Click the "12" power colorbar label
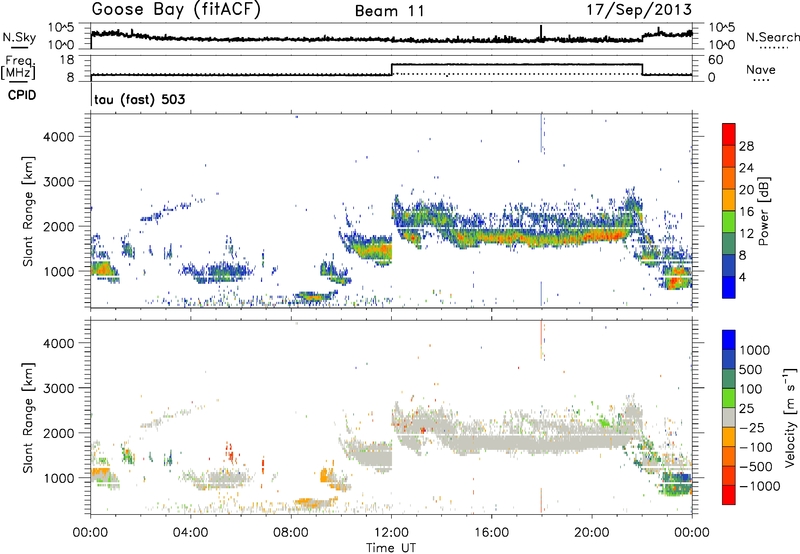The height and width of the screenshot is (554, 800). (x=746, y=234)
